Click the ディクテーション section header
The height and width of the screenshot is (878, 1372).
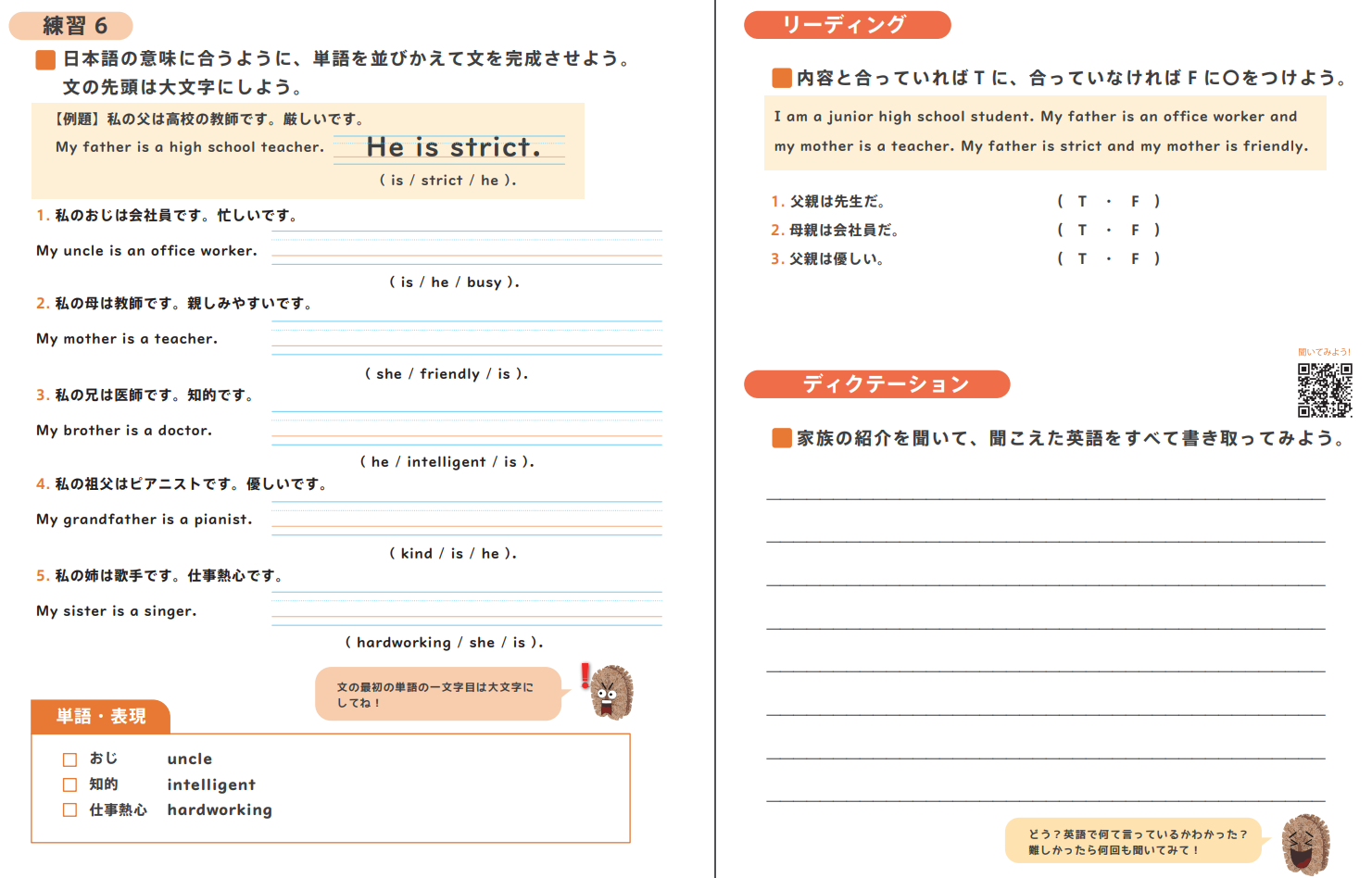(x=876, y=384)
